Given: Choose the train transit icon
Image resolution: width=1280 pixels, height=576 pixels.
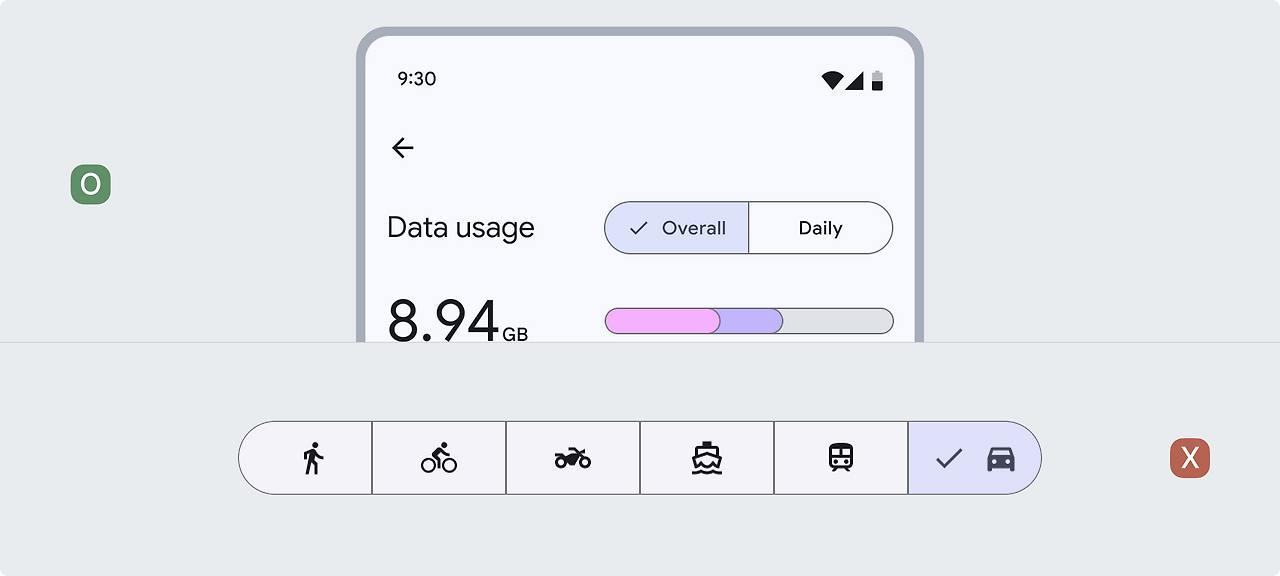Looking at the screenshot, I should pos(841,458).
